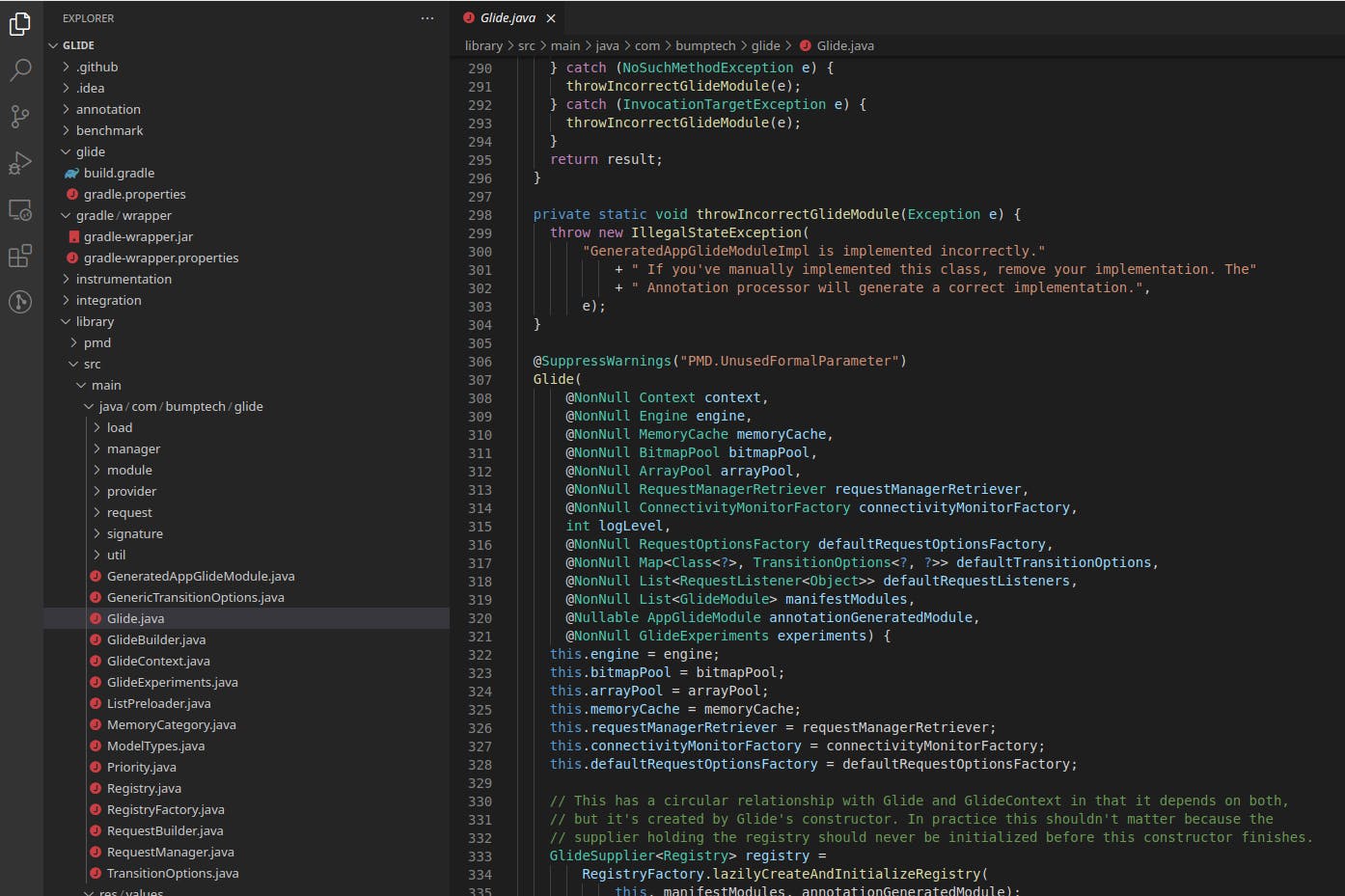The image size is (1345, 896).
Task: Open the Explorer view in the activity bar
Action: coord(20,24)
